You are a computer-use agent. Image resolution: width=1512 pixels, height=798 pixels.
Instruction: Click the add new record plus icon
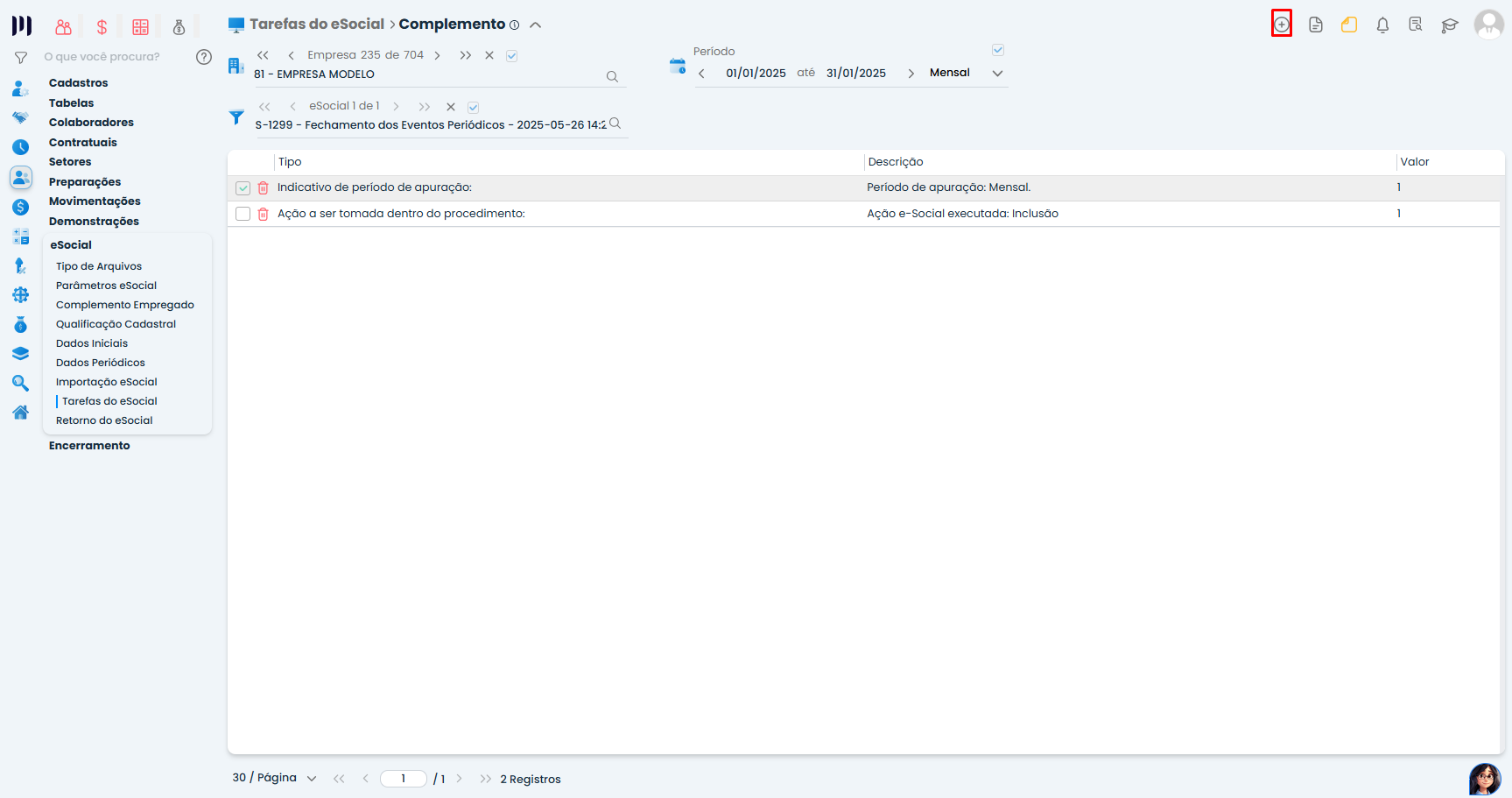click(x=1281, y=25)
